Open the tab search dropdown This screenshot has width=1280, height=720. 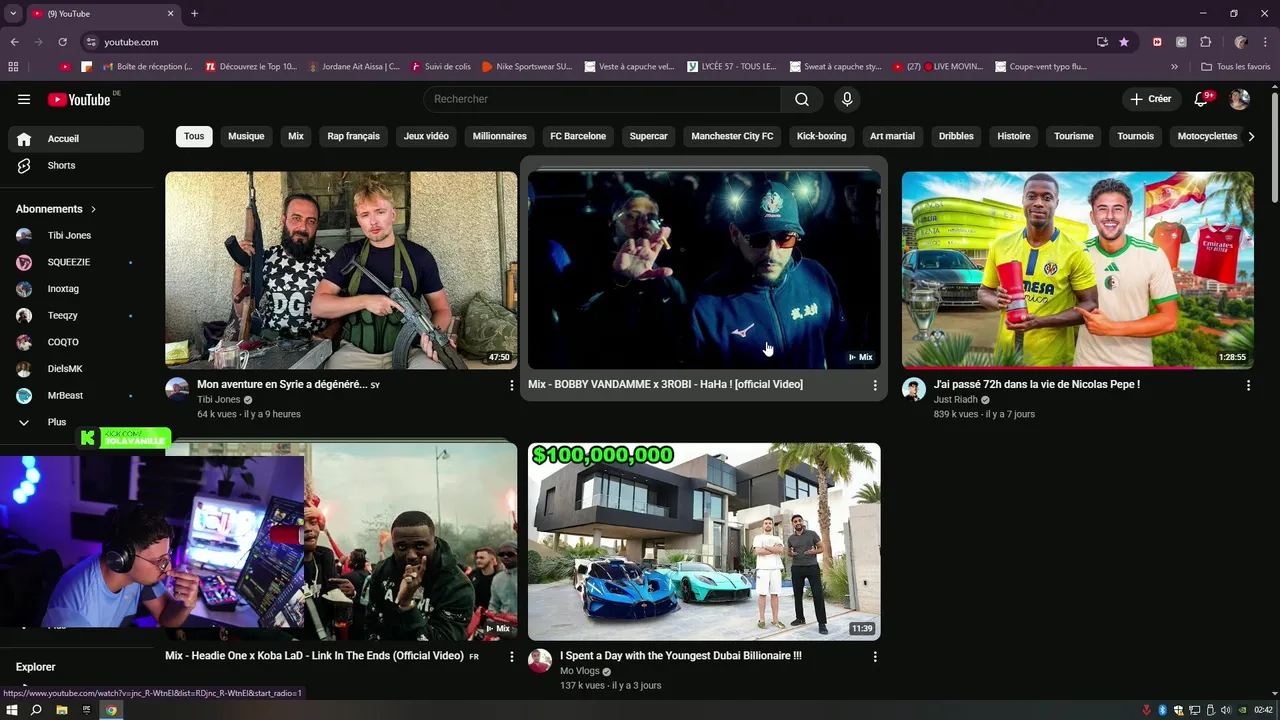13,13
